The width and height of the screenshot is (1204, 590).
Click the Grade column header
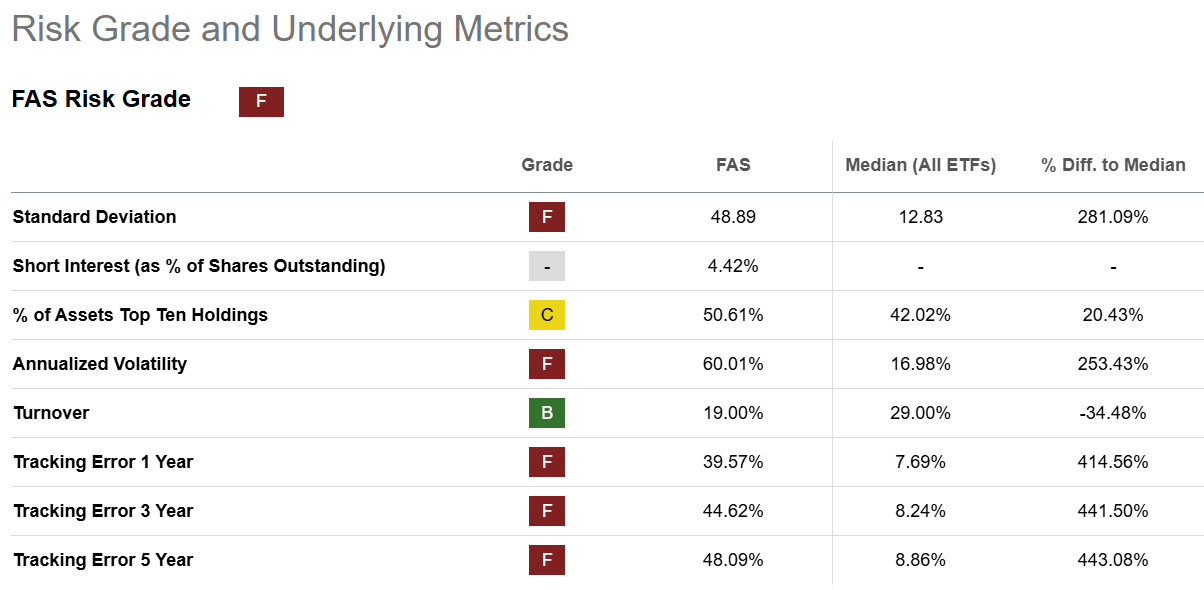coord(547,165)
